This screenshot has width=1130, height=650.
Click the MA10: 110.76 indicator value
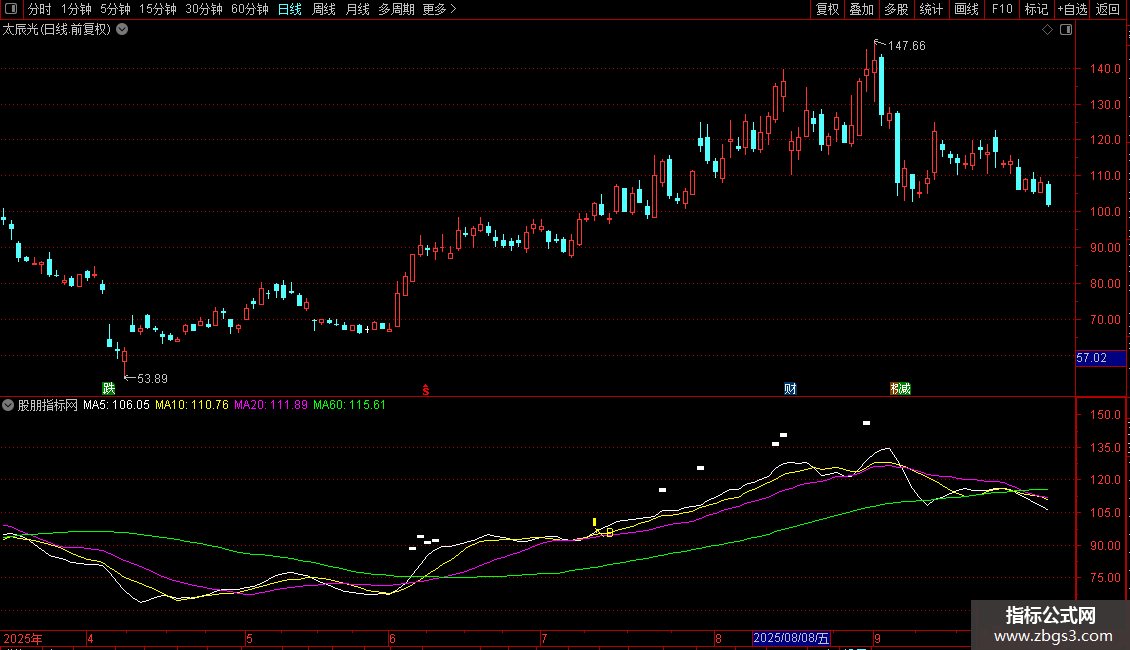(x=192, y=405)
